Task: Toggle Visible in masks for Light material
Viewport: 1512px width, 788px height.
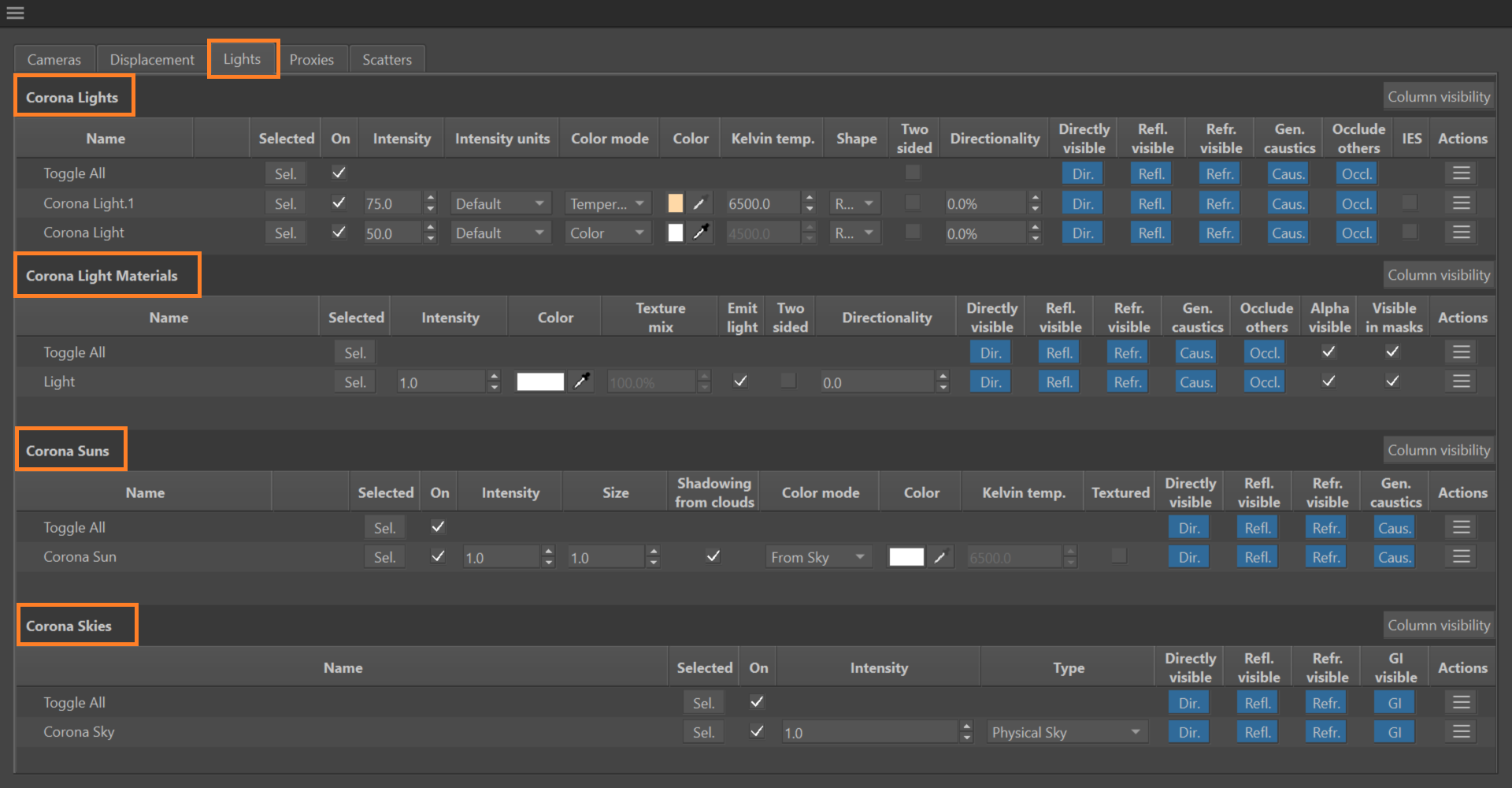Action: (1392, 381)
